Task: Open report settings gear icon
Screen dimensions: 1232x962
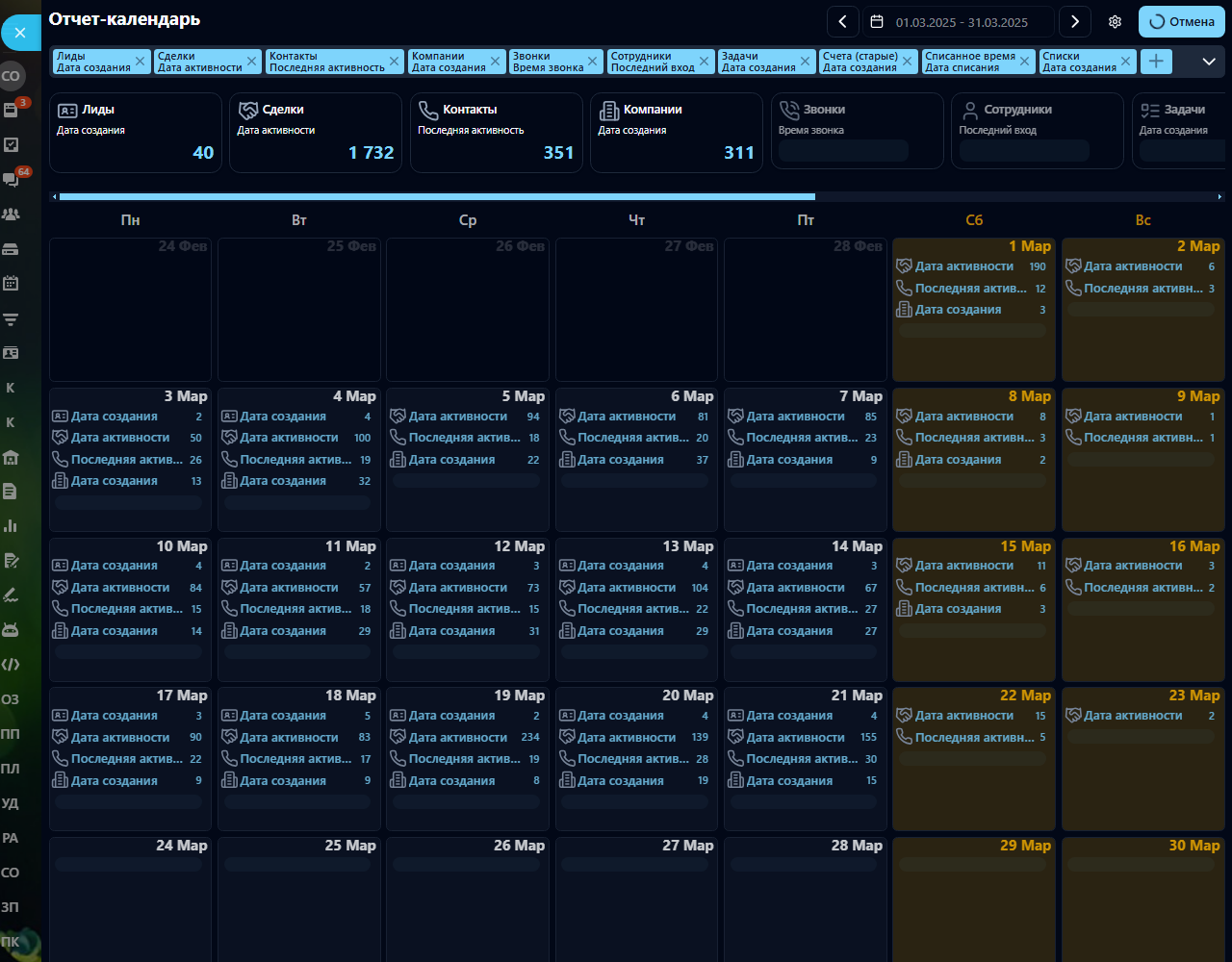Action: point(1115,22)
